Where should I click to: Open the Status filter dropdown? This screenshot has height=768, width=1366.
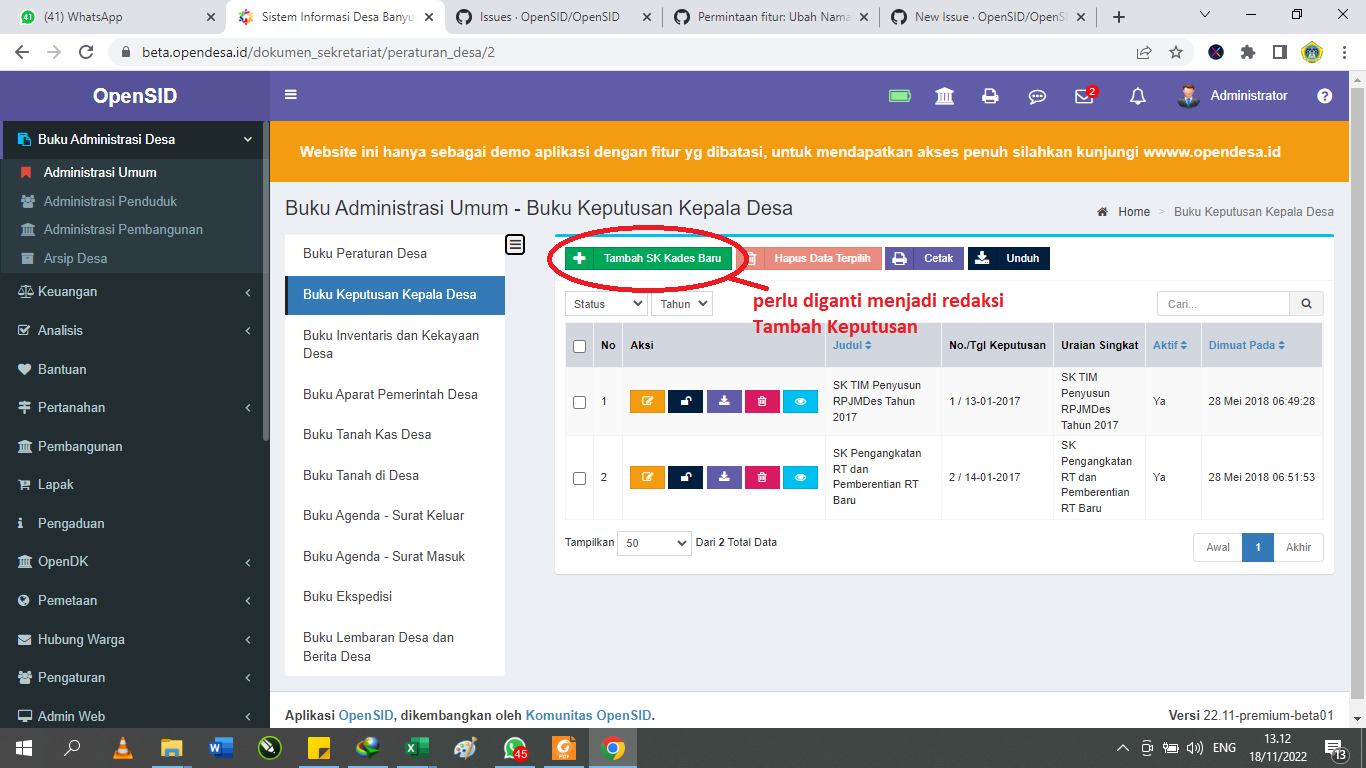tap(605, 303)
